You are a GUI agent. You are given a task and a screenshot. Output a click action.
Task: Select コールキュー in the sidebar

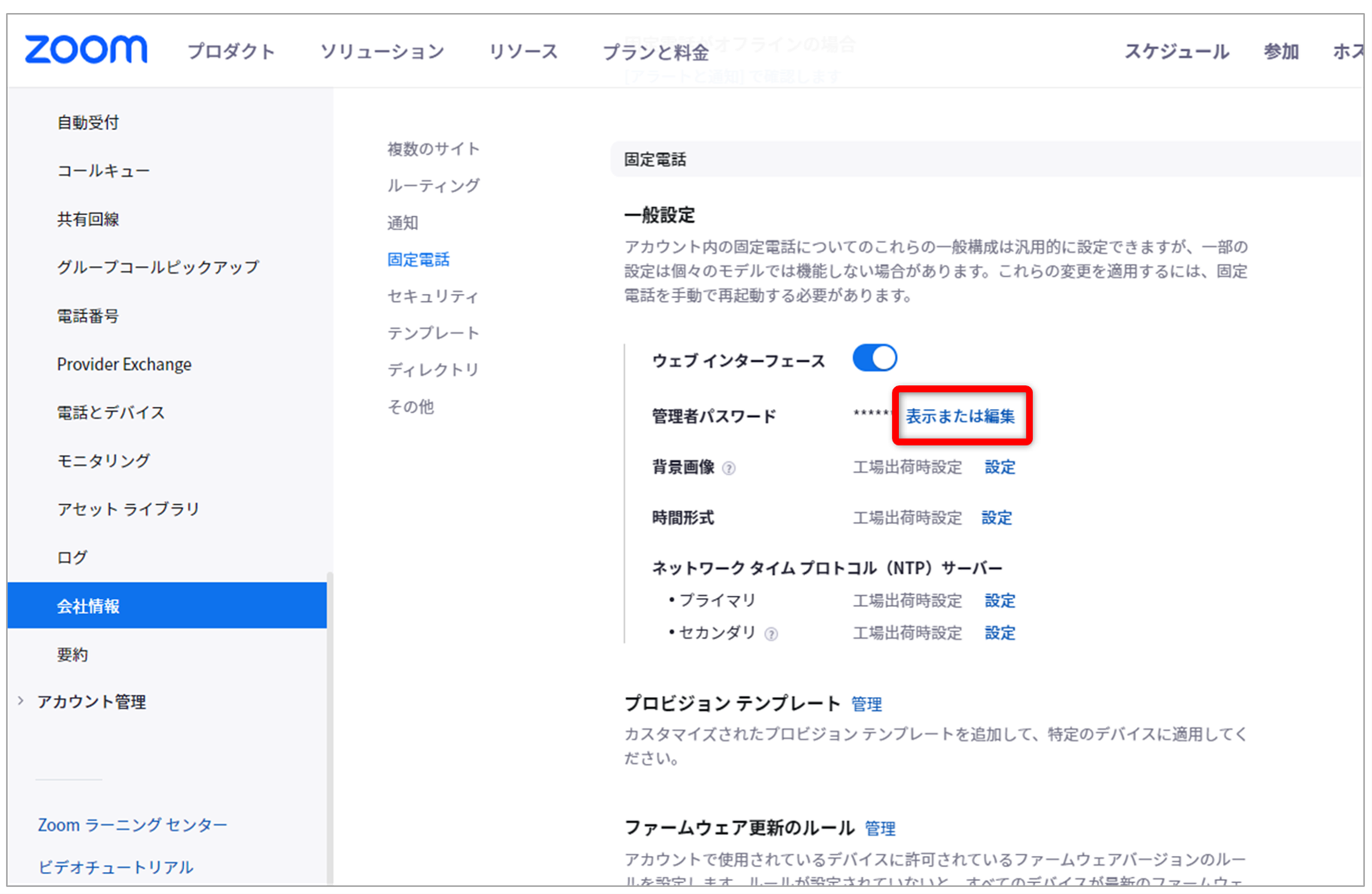pos(103,171)
